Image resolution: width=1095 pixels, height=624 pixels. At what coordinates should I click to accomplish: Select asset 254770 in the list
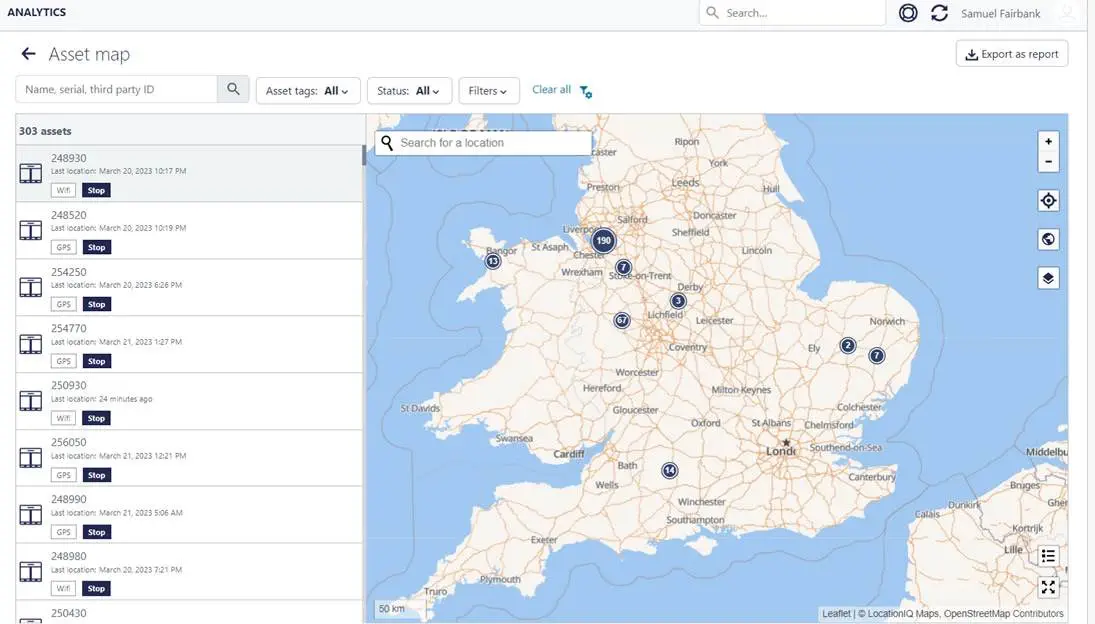point(189,344)
